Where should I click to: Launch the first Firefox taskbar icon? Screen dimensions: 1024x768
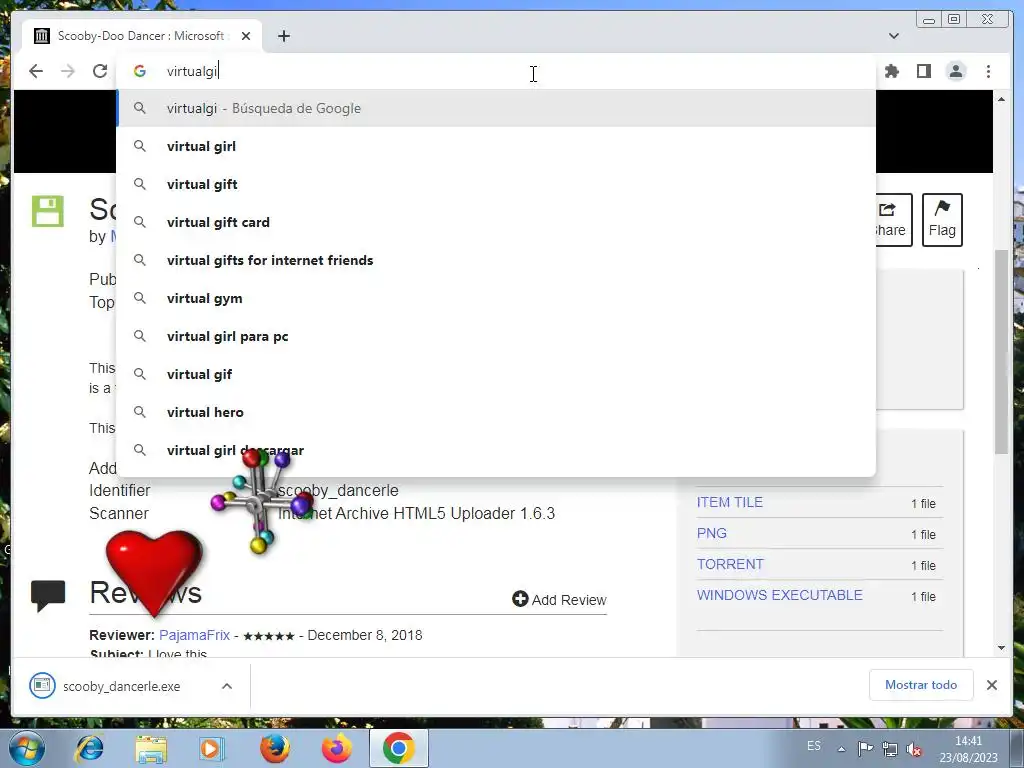coord(275,748)
